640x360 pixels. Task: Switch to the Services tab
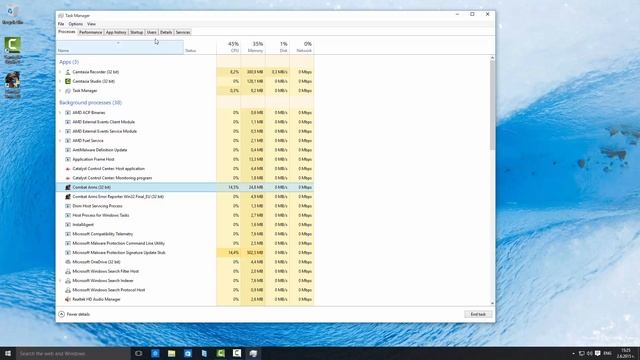click(x=183, y=32)
